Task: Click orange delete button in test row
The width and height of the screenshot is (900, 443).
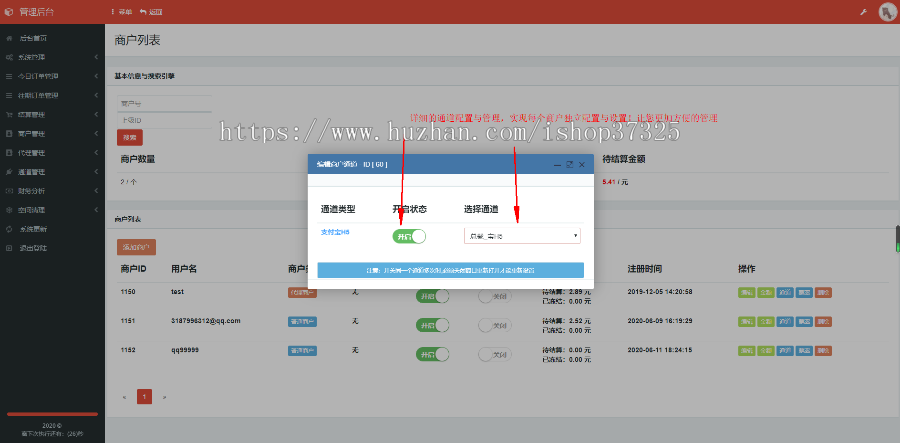Action: pos(823,292)
